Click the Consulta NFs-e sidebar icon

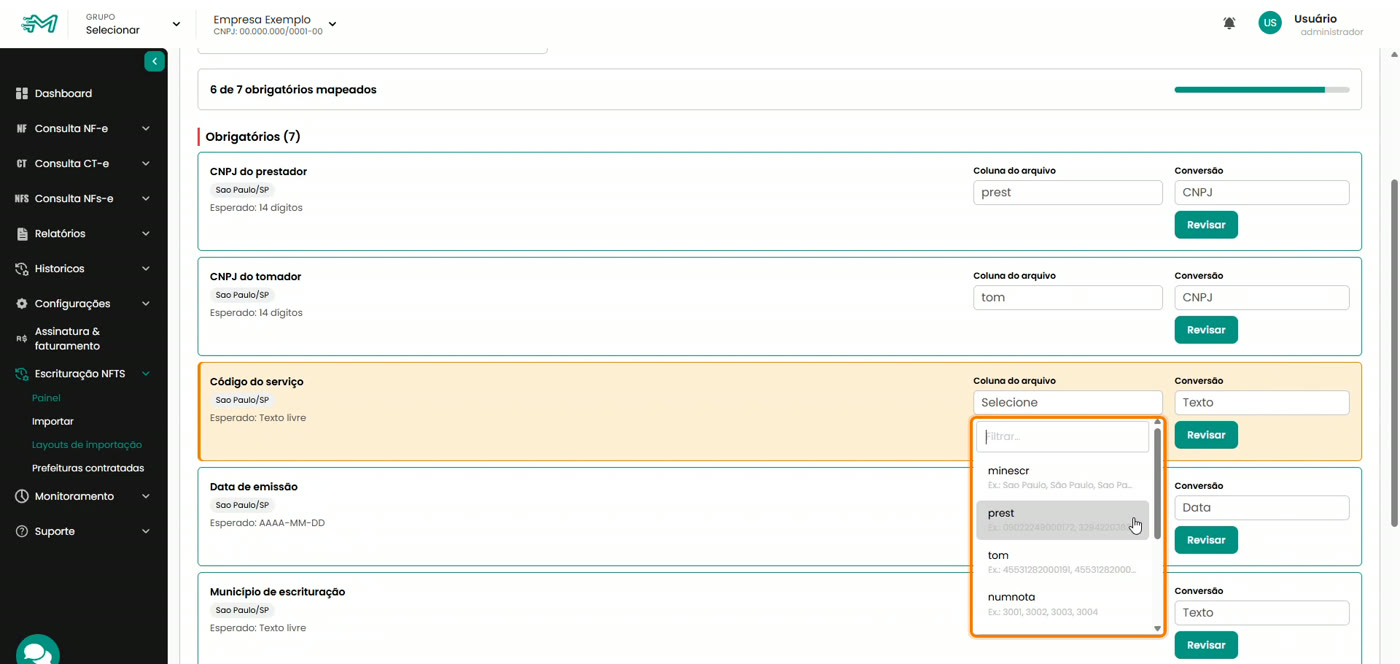coord(22,199)
